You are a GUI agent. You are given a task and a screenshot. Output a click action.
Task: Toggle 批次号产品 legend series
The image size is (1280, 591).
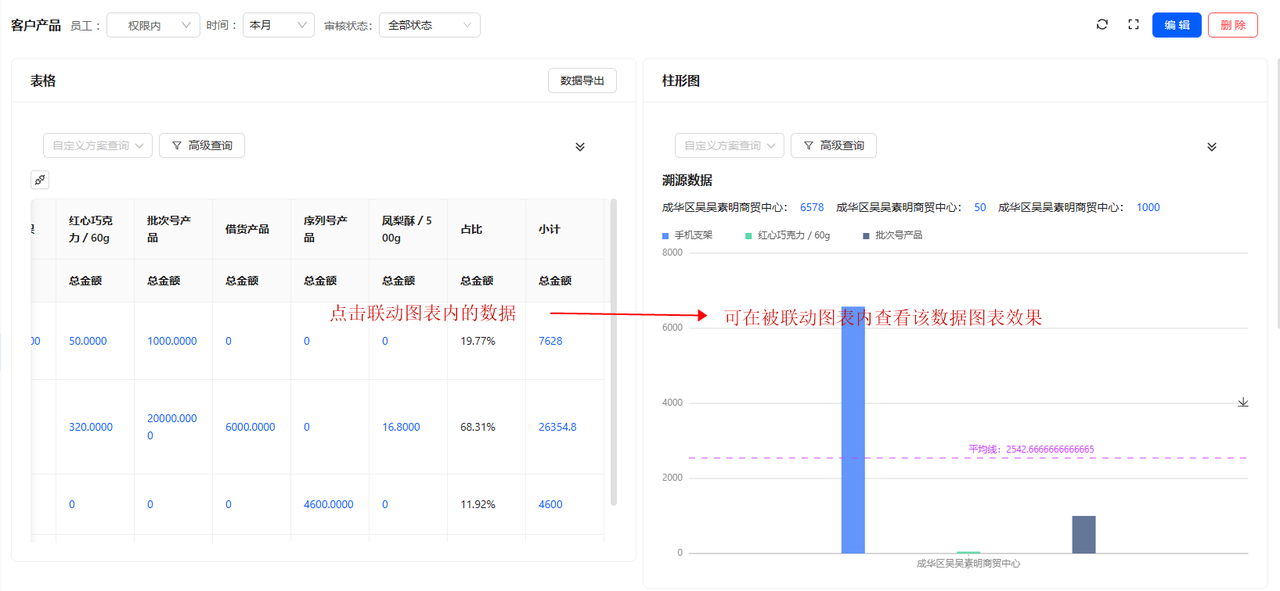coord(892,235)
